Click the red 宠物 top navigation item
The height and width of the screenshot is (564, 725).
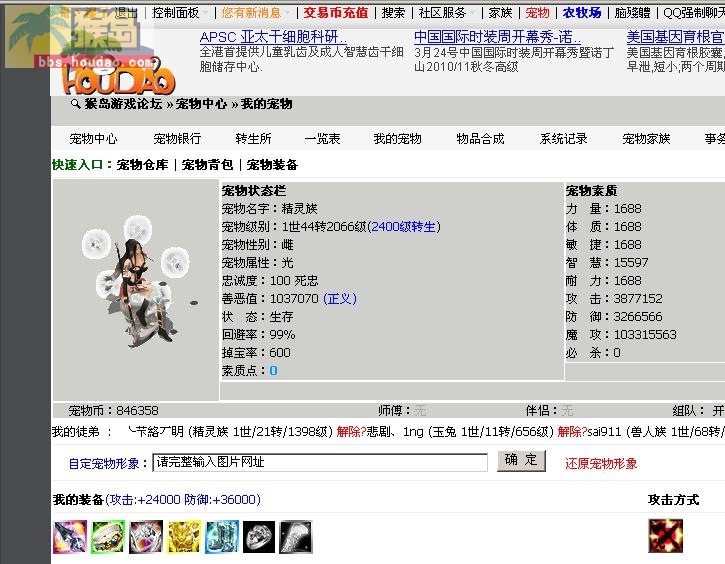537,13
